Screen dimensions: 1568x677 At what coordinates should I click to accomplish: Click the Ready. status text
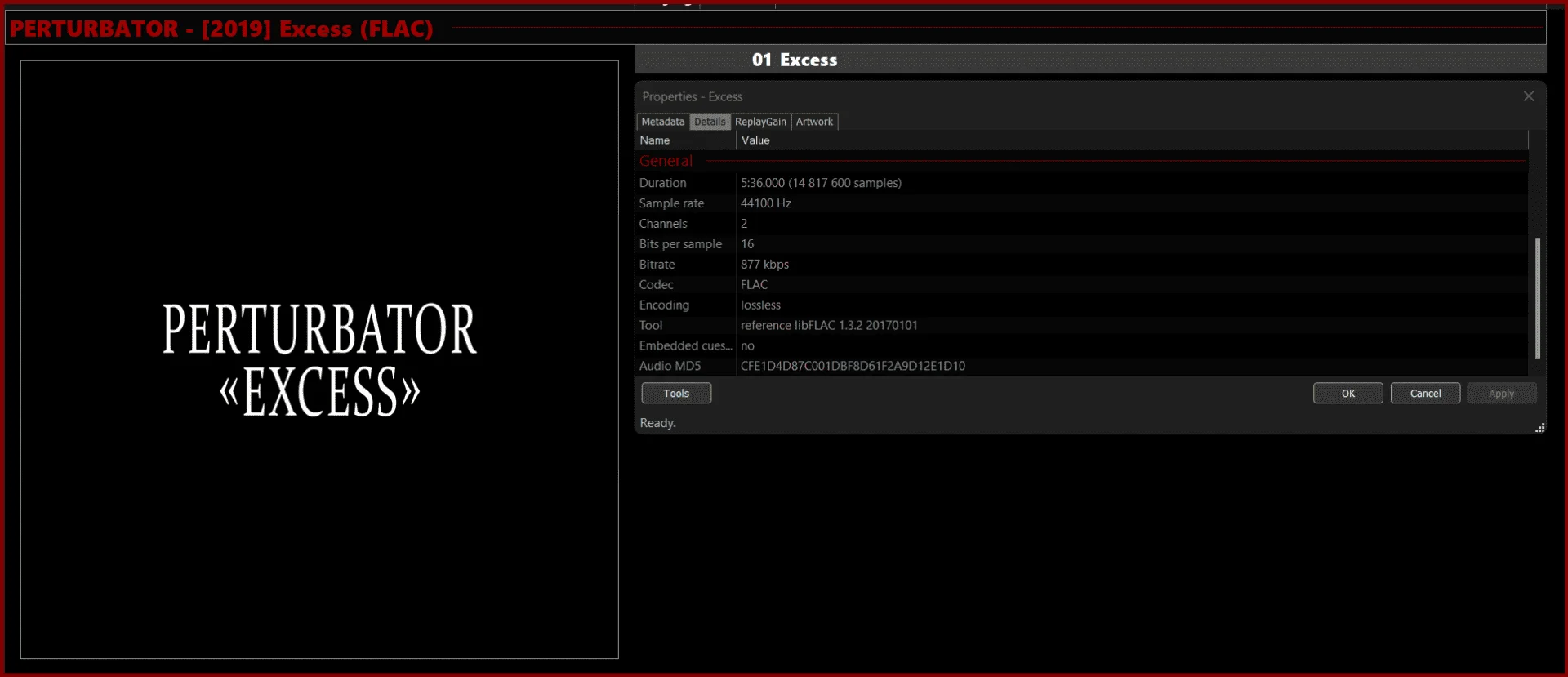click(657, 423)
